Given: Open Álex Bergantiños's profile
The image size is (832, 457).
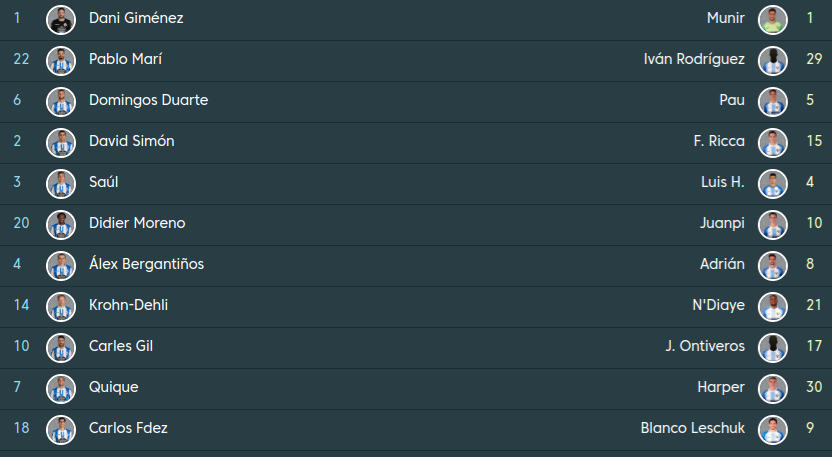Looking at the screenshot, I should [x=146, y=265].
